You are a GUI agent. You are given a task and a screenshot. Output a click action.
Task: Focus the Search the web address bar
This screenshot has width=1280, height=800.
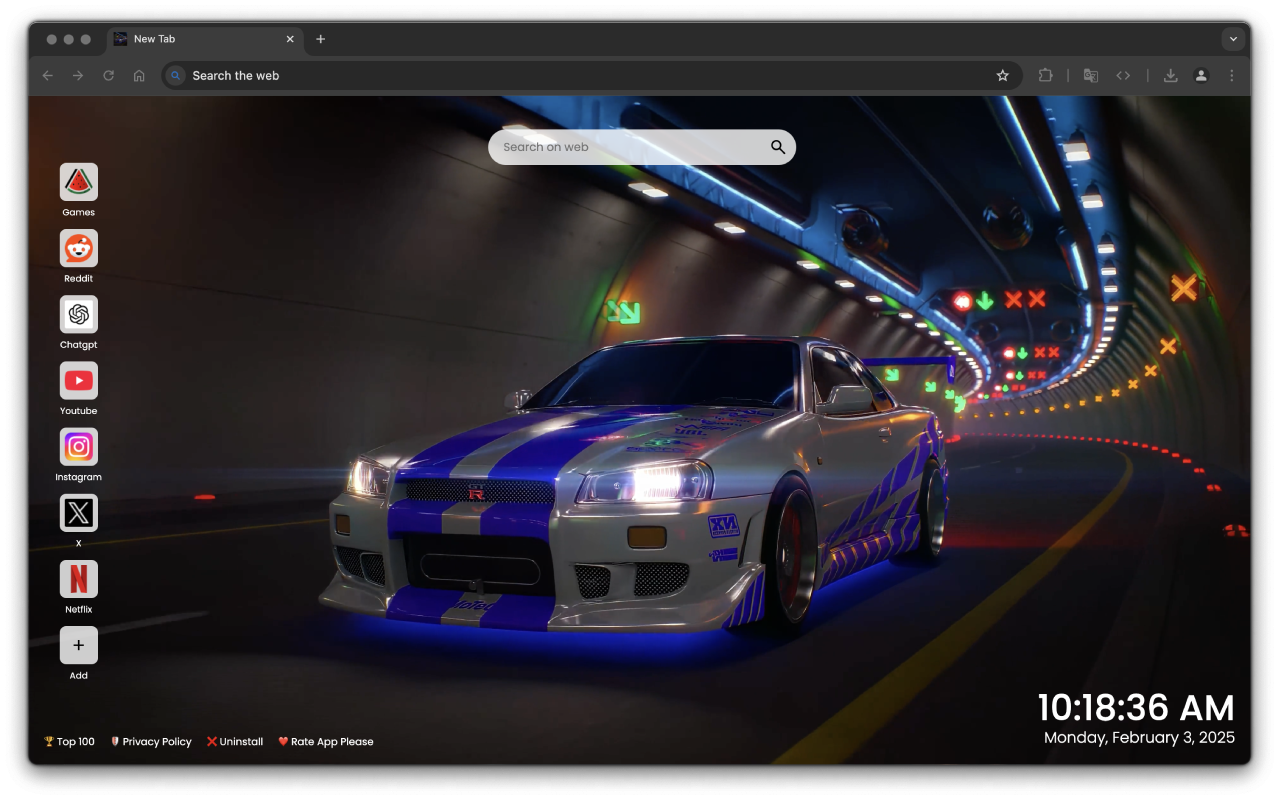[592, 75]
